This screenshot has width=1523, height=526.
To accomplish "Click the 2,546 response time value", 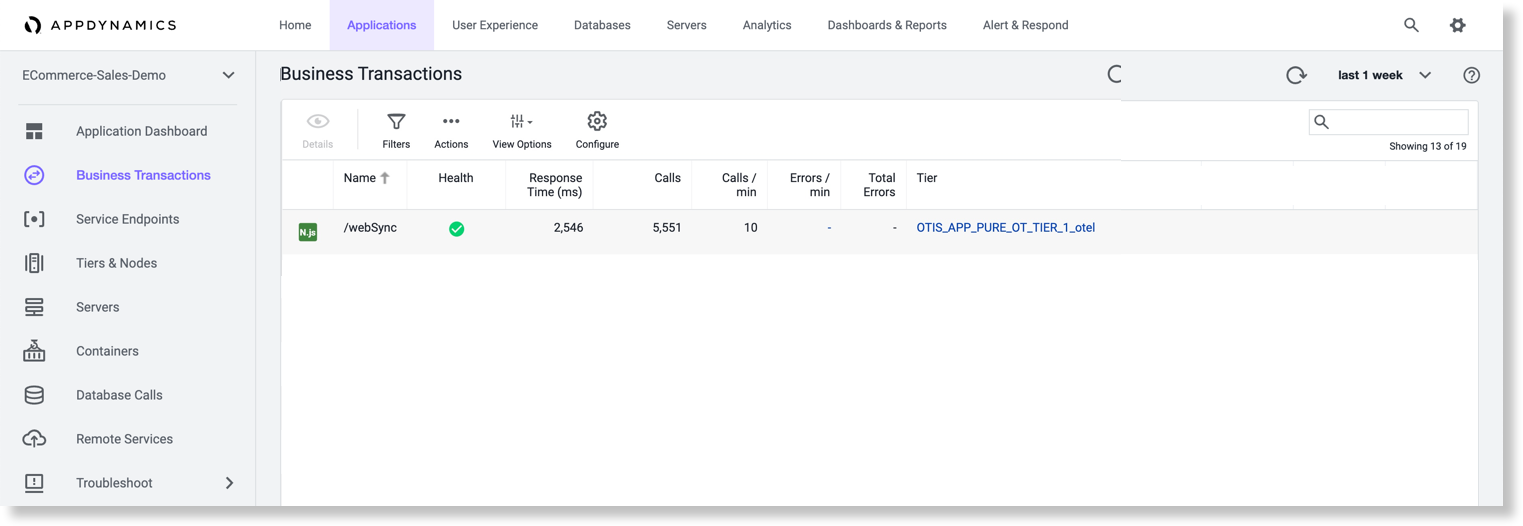I will [x=568, y=228].
